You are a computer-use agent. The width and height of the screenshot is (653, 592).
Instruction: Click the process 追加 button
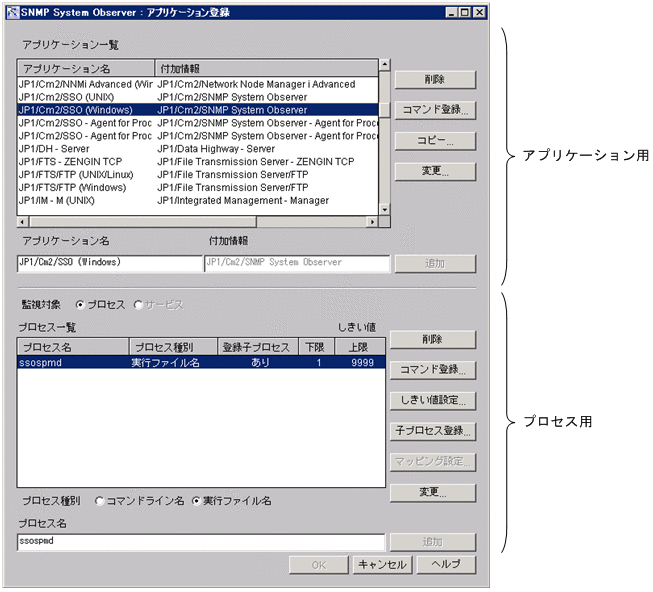(432, 542)
